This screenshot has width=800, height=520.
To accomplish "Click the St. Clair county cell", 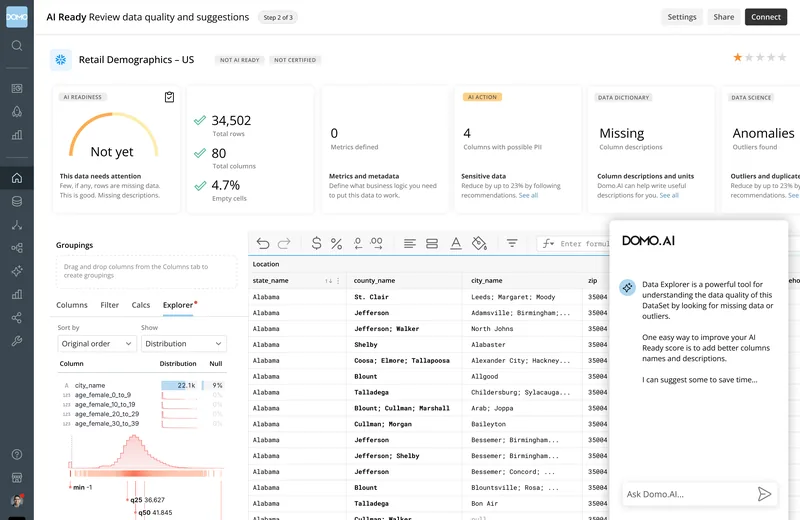I will (x=371, y=297).
